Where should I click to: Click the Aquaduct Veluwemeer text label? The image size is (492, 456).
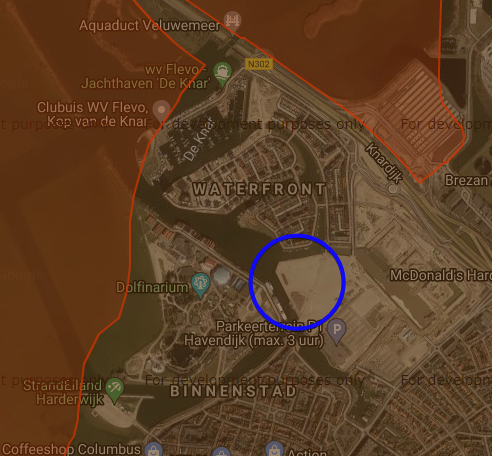[x=150, y=25]
